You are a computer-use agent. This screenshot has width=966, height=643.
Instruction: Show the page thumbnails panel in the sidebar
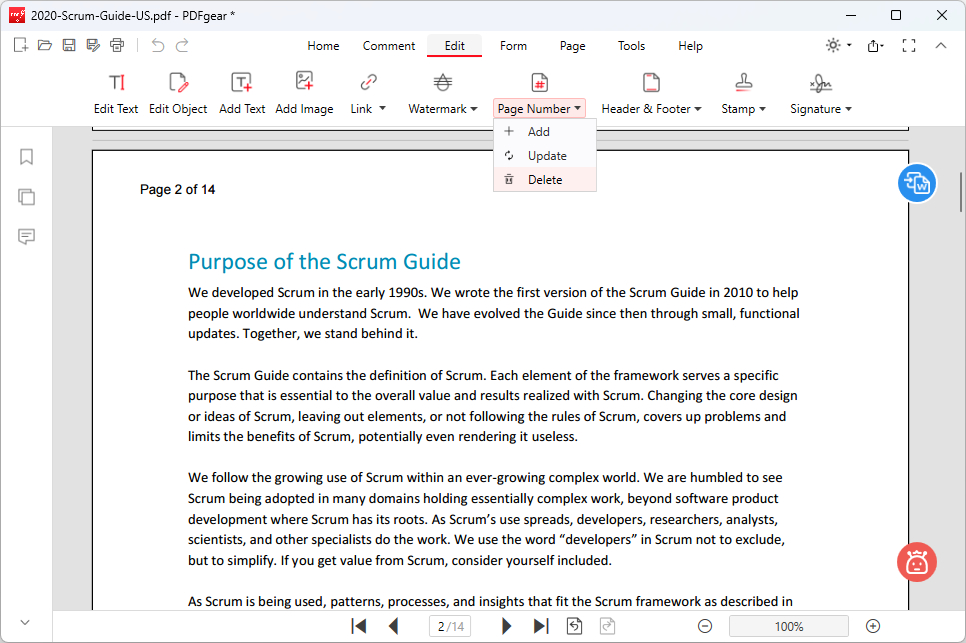(27, 196)
